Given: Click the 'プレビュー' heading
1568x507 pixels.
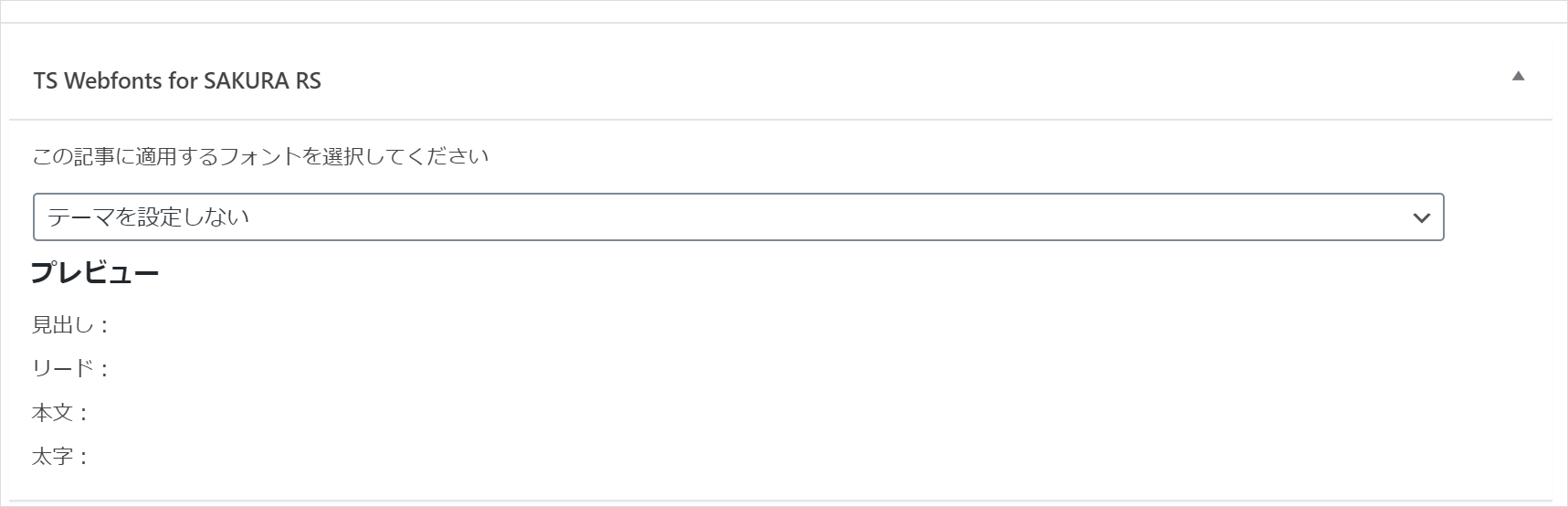Looking at the screenshot, I should point(95,273).
